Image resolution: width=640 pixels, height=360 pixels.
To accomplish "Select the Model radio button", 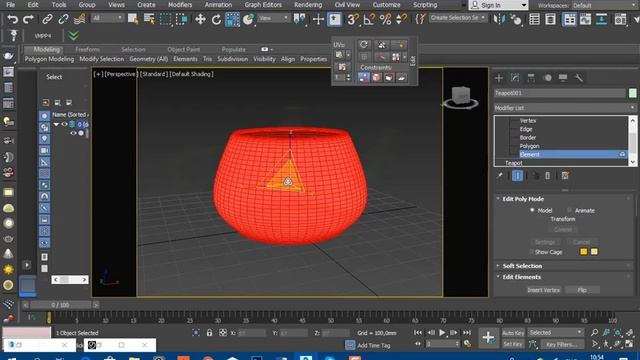I will point(532,210).
